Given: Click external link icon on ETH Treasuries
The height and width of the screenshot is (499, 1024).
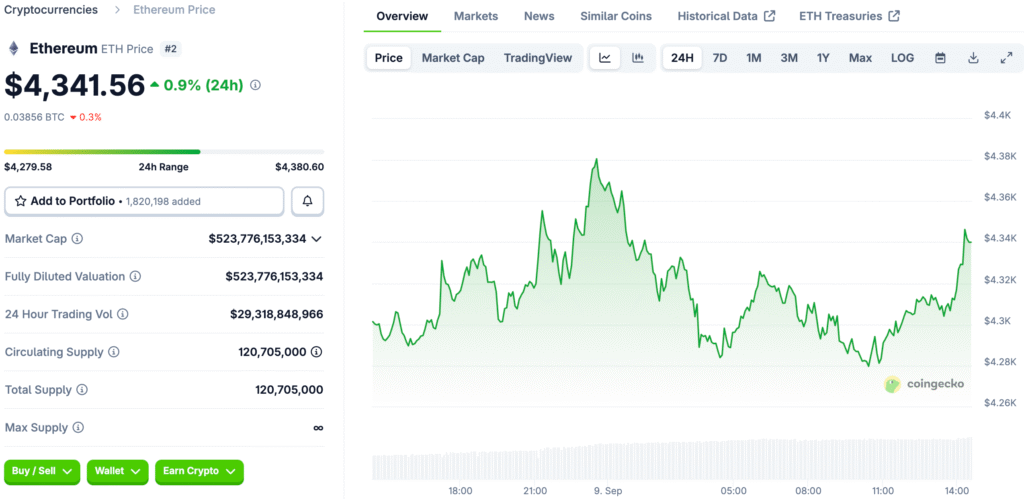Looking at the screenshot, I should pos(894,16).
